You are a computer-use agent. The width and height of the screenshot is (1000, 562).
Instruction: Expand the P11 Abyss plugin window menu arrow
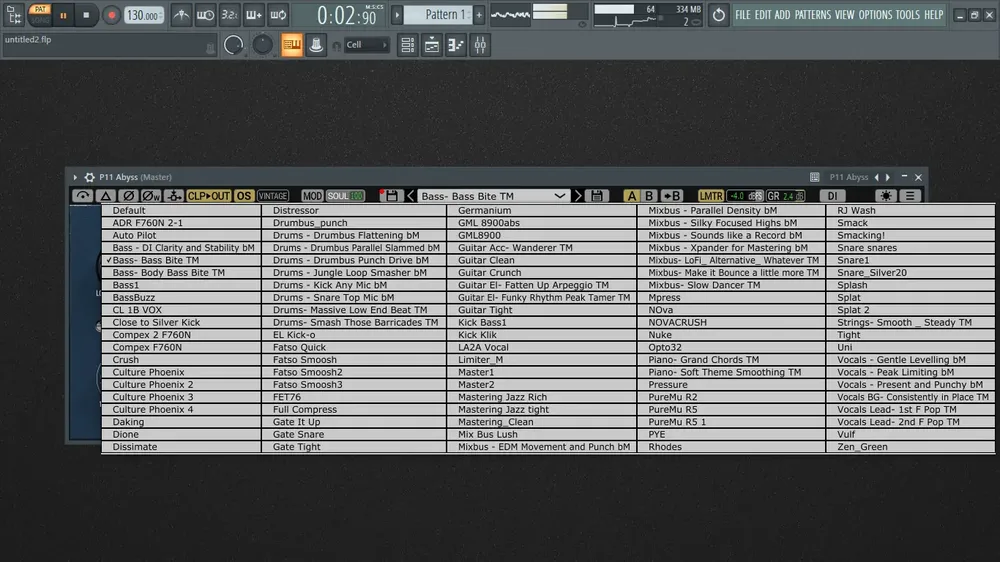tap(75, 177)
